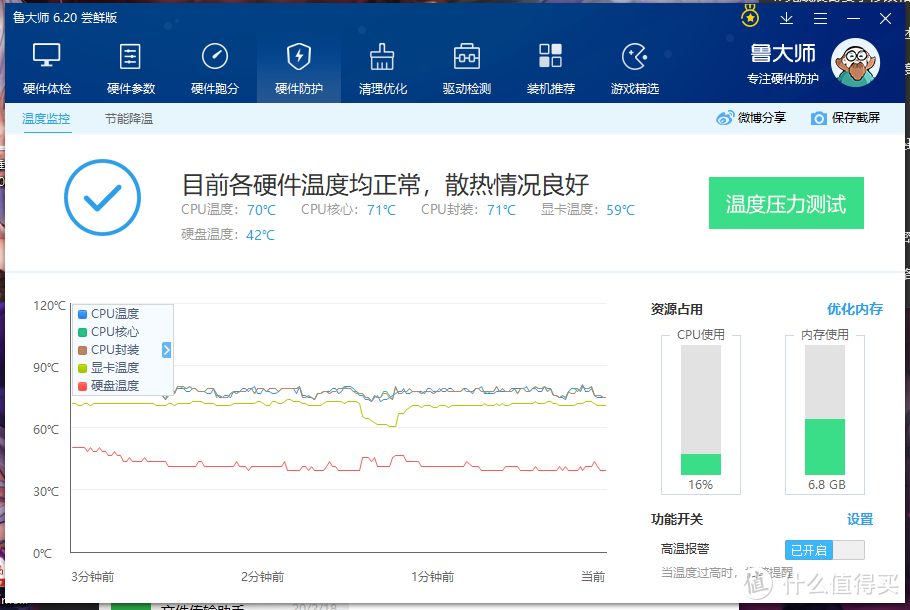Screen dimensions: 910x610
Task: Minimize the 鲁大师 window
Action: coord(853,19)
